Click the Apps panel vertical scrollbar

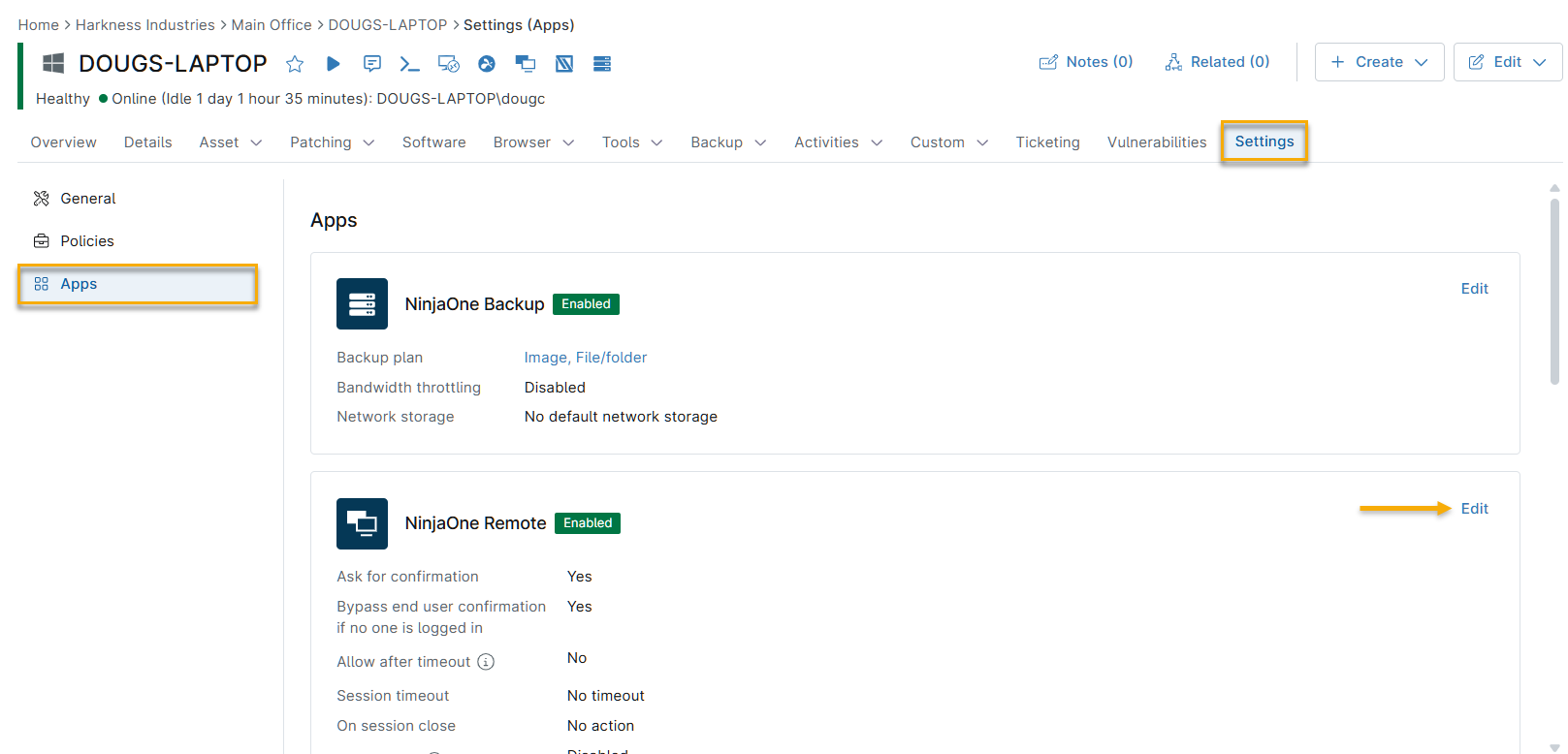pyautogui.click(x=1554, y=291)
